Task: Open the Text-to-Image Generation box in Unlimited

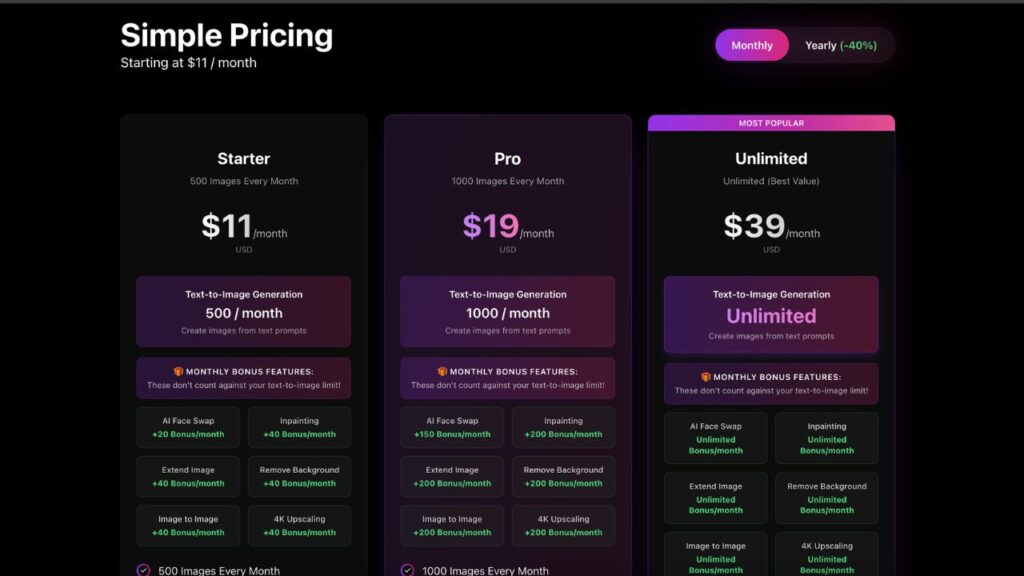Action: click(771, 315)
